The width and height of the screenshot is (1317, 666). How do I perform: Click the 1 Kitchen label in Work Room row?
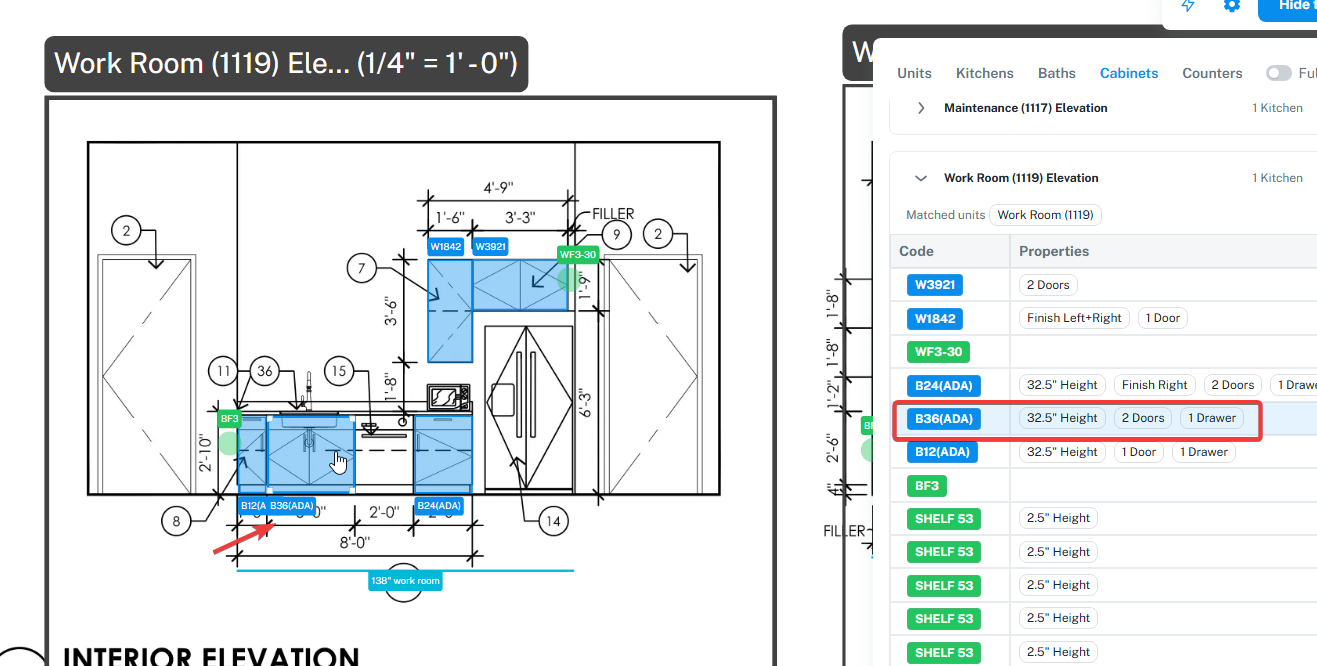pos(1277,178)
